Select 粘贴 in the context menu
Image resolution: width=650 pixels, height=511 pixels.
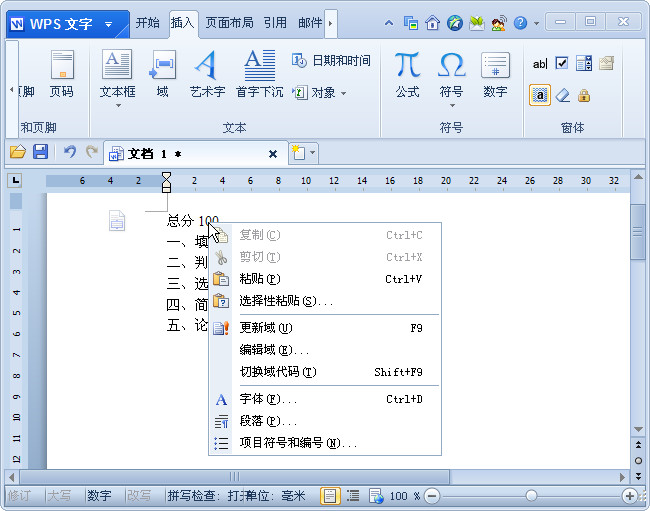[x=260, y=279]
